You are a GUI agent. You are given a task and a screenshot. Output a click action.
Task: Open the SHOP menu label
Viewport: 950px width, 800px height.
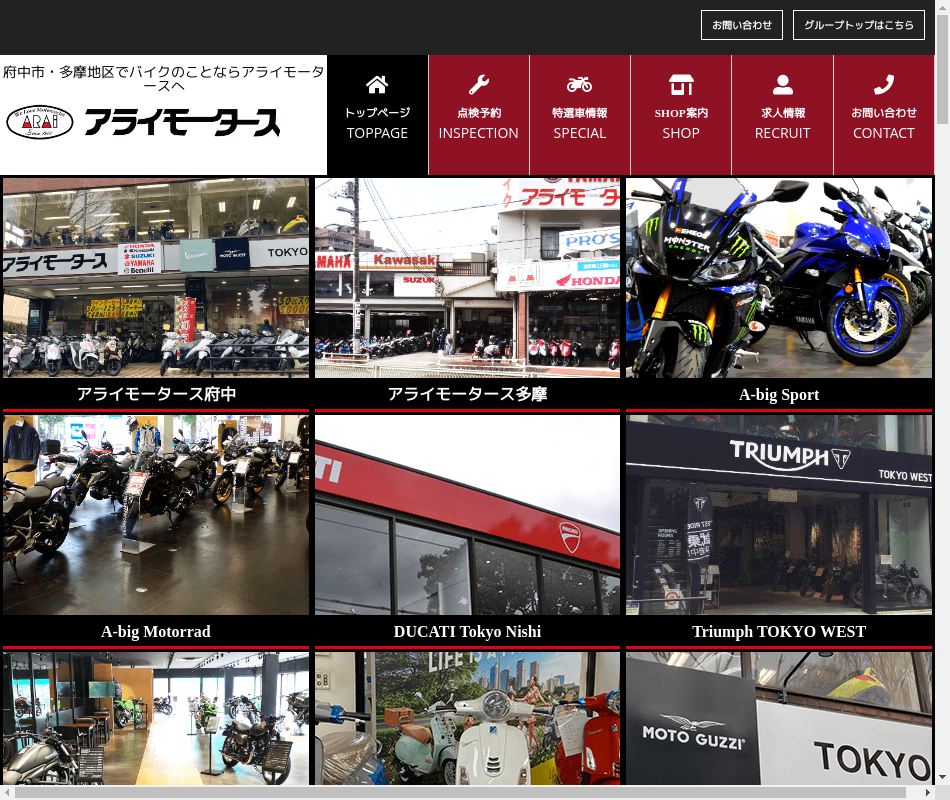pos(681,133)
